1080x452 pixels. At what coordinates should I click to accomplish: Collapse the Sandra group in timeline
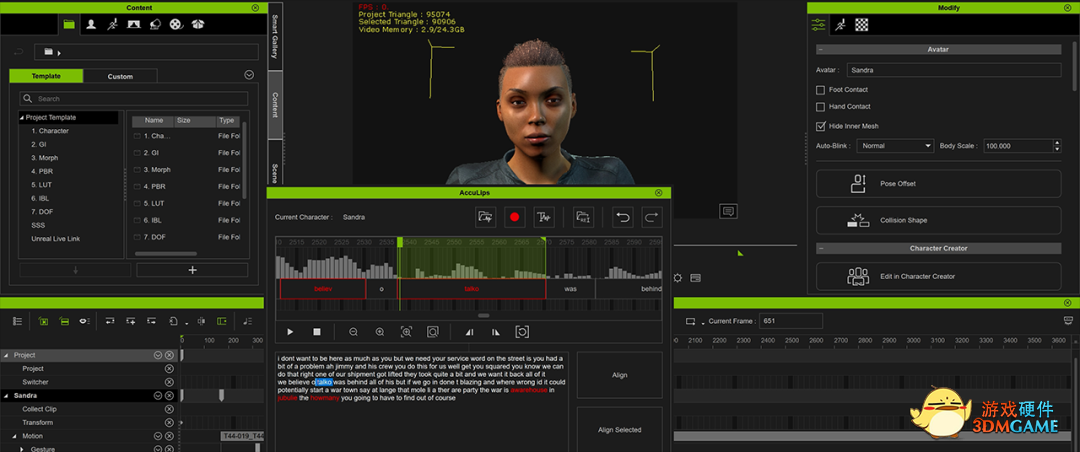tap(6, 396)
